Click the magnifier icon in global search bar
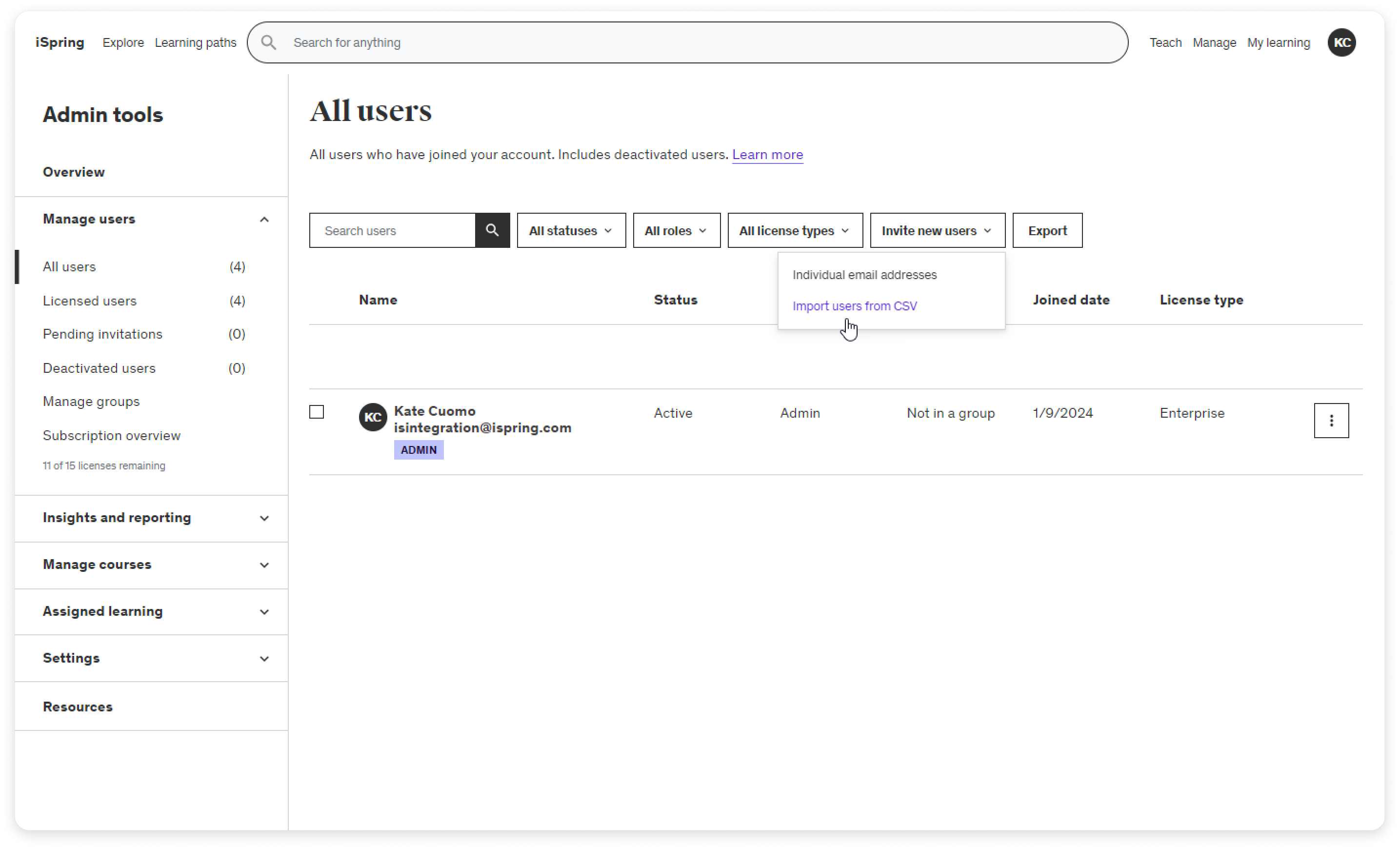This screenshot has width=1400, height=849. 268,42
